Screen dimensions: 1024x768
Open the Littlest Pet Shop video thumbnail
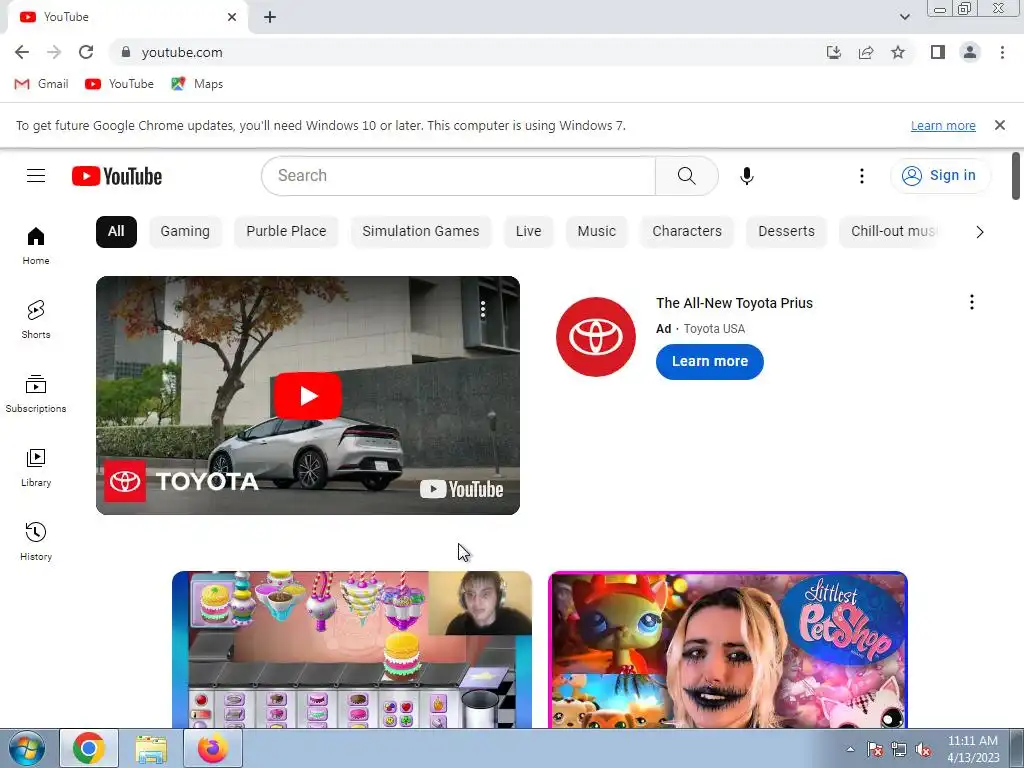coord(728,650)
